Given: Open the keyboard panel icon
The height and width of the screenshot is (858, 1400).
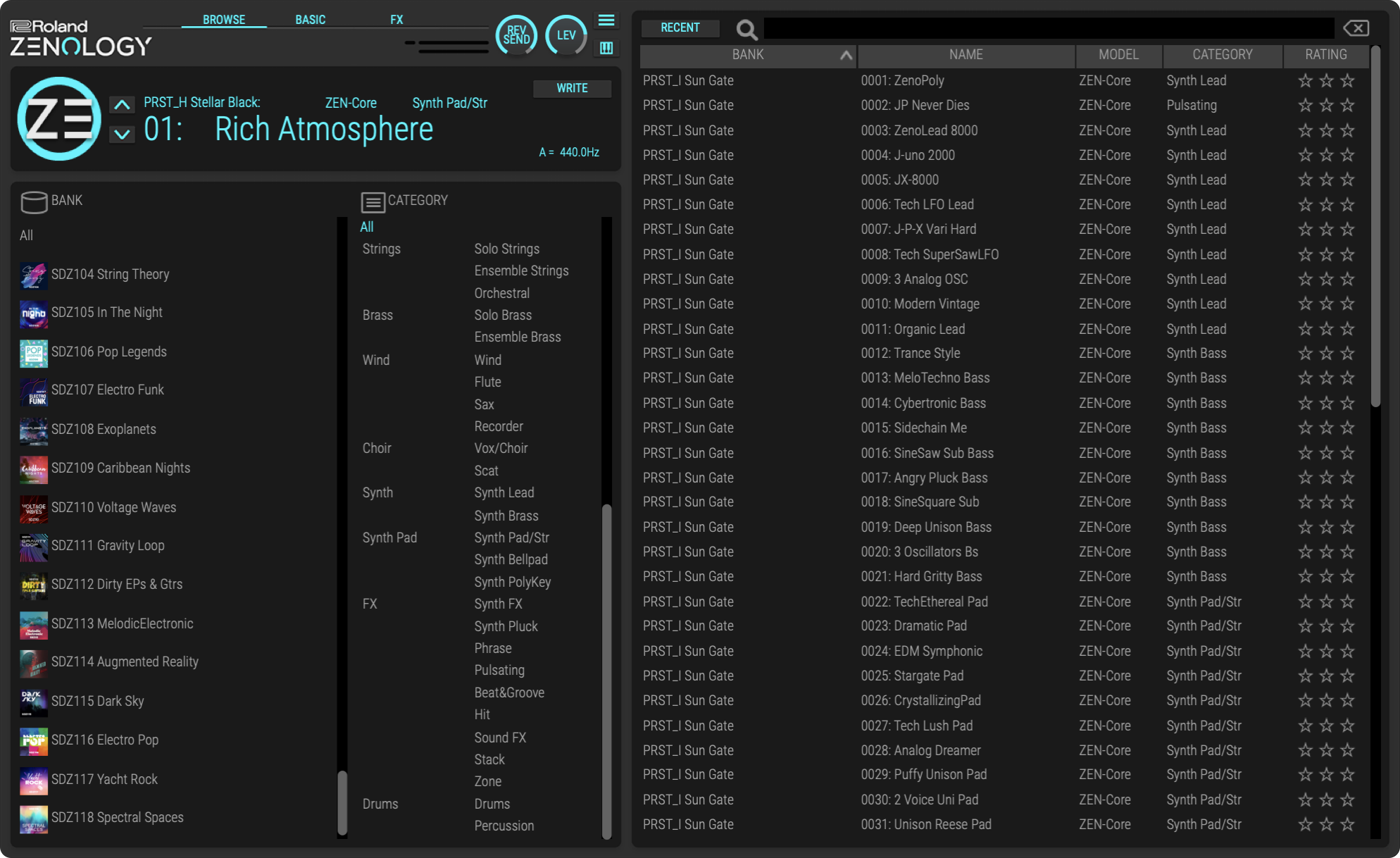Looking at the screenshot, I should 606,48.
